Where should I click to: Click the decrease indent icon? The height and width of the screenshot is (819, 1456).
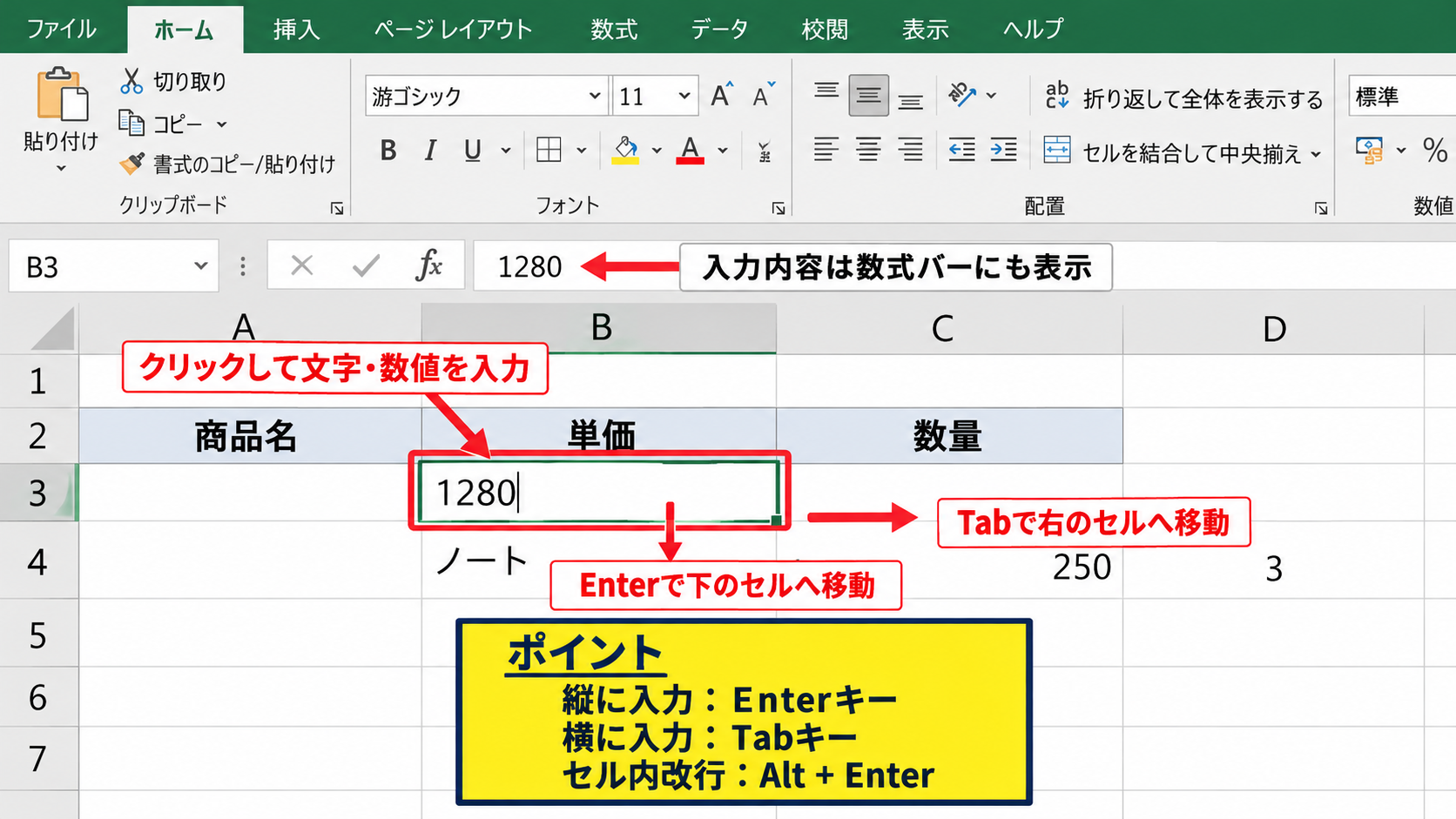961,150
